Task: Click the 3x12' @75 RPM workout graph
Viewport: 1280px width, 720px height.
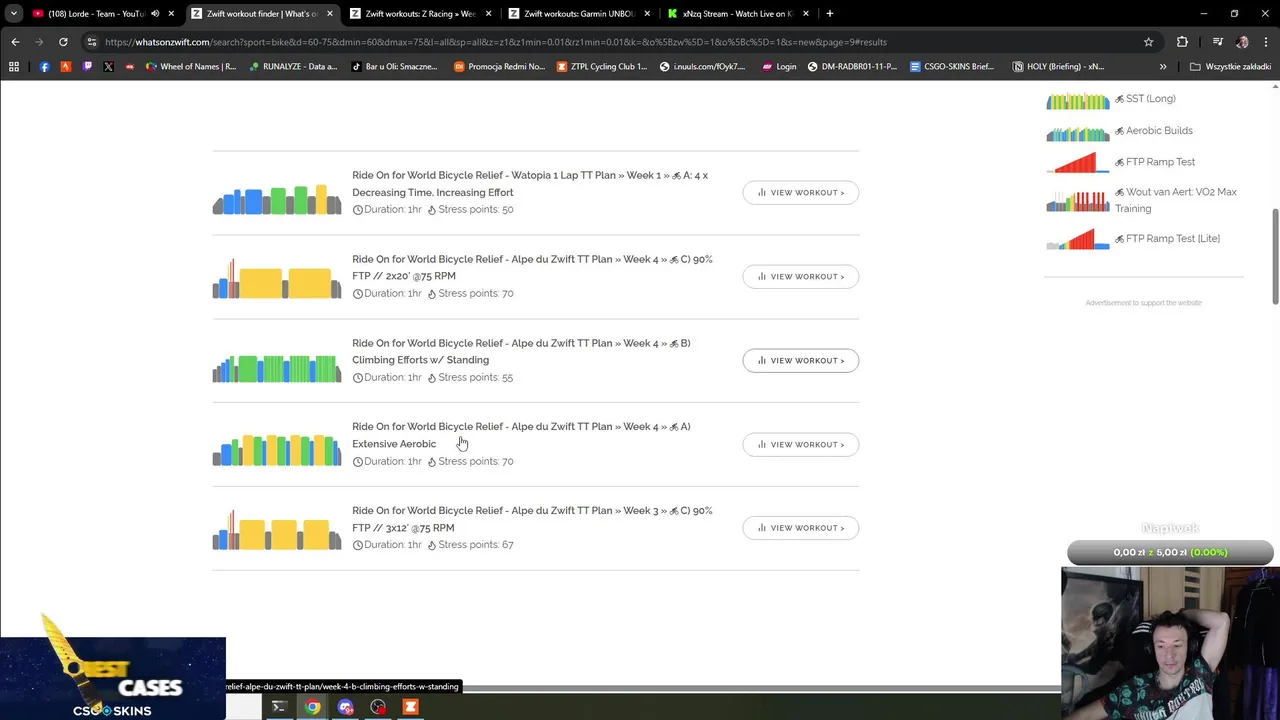Action: point(277,531)
